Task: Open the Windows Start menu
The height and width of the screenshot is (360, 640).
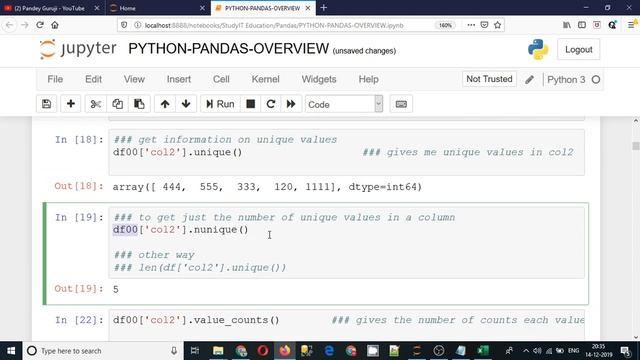Action: point(11,351)
